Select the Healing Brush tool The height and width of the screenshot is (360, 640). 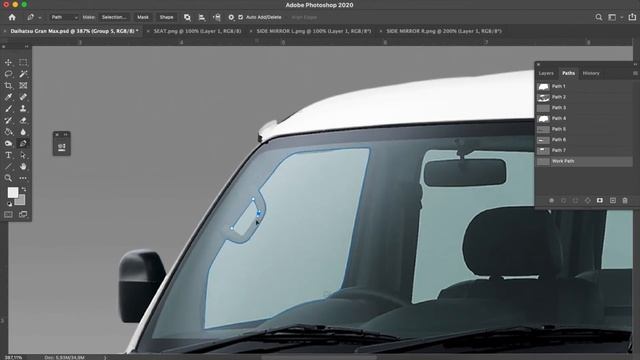23,97
